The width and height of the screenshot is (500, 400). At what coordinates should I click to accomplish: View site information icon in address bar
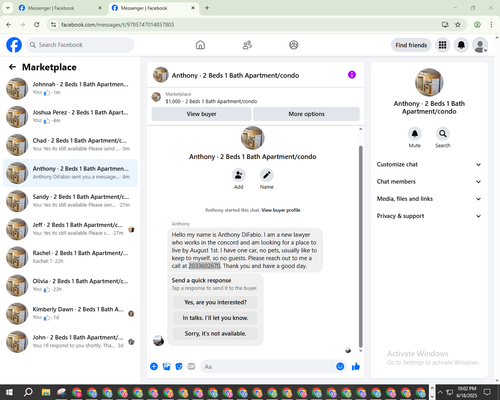click(x=53, y=25)
